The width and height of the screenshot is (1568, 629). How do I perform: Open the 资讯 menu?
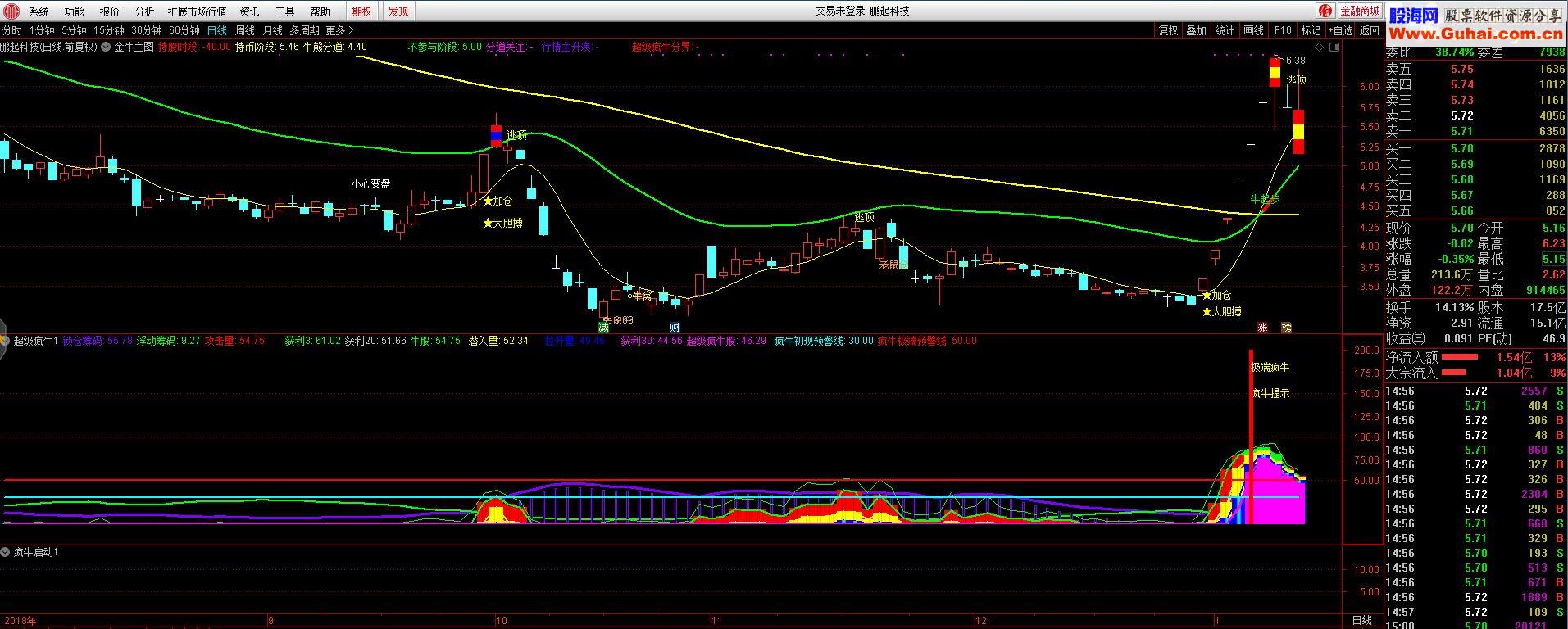pos(250,11)
